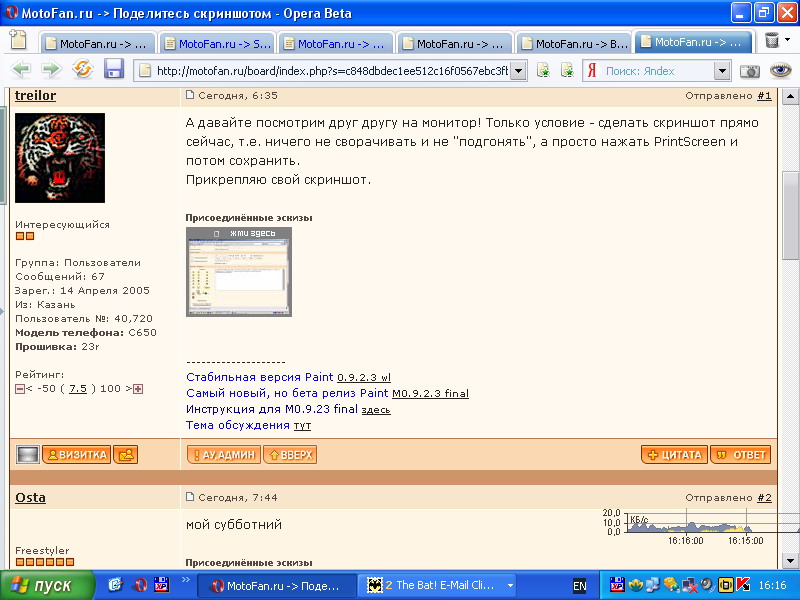Open the тут discussion link

(302, 426)
